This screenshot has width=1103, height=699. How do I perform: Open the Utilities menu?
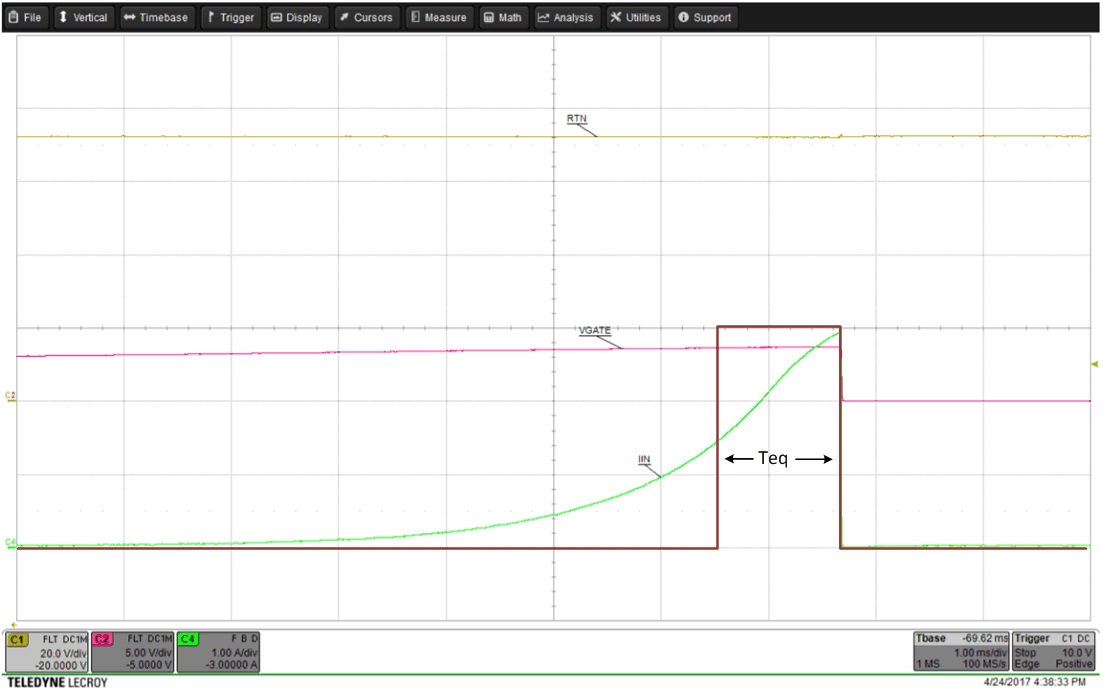637,17
